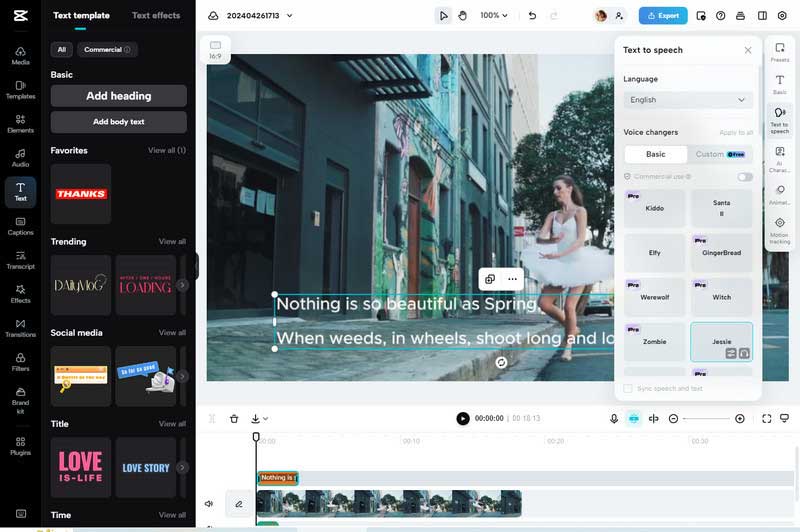Select the Jessie voice card
Screen dimensions: 800x532
(x=721, y=341)
